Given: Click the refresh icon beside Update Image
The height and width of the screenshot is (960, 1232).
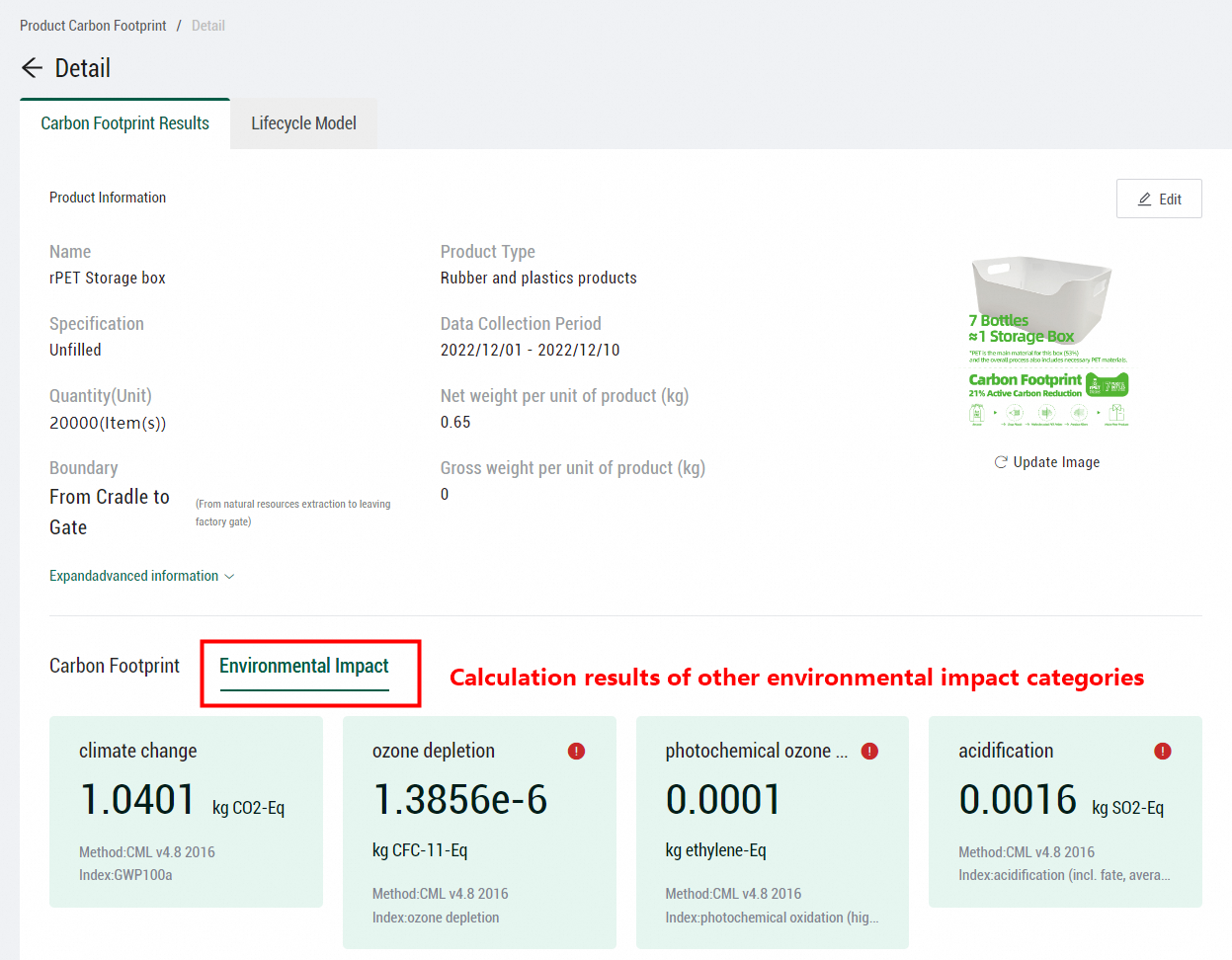Looking at the screenshot, I should (x=1001, y=462).
